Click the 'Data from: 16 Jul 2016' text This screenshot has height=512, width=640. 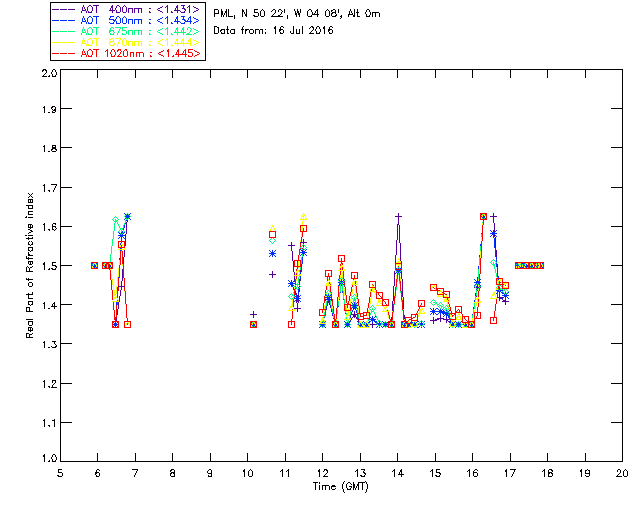click(x=273, y=31)
